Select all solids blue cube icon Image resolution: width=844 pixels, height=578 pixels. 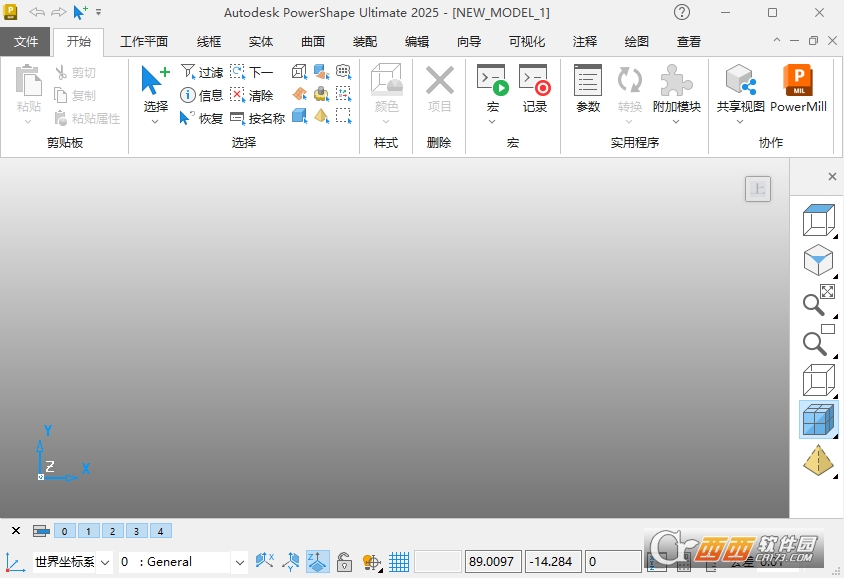coord(299,116)
